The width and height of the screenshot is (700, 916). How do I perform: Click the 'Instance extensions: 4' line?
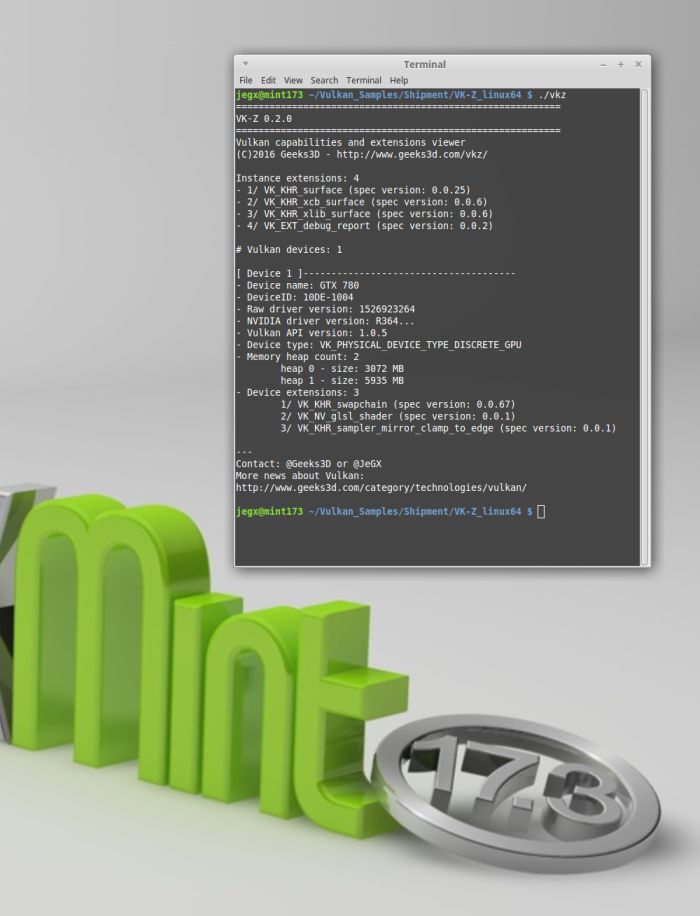(x=297, y=178)
